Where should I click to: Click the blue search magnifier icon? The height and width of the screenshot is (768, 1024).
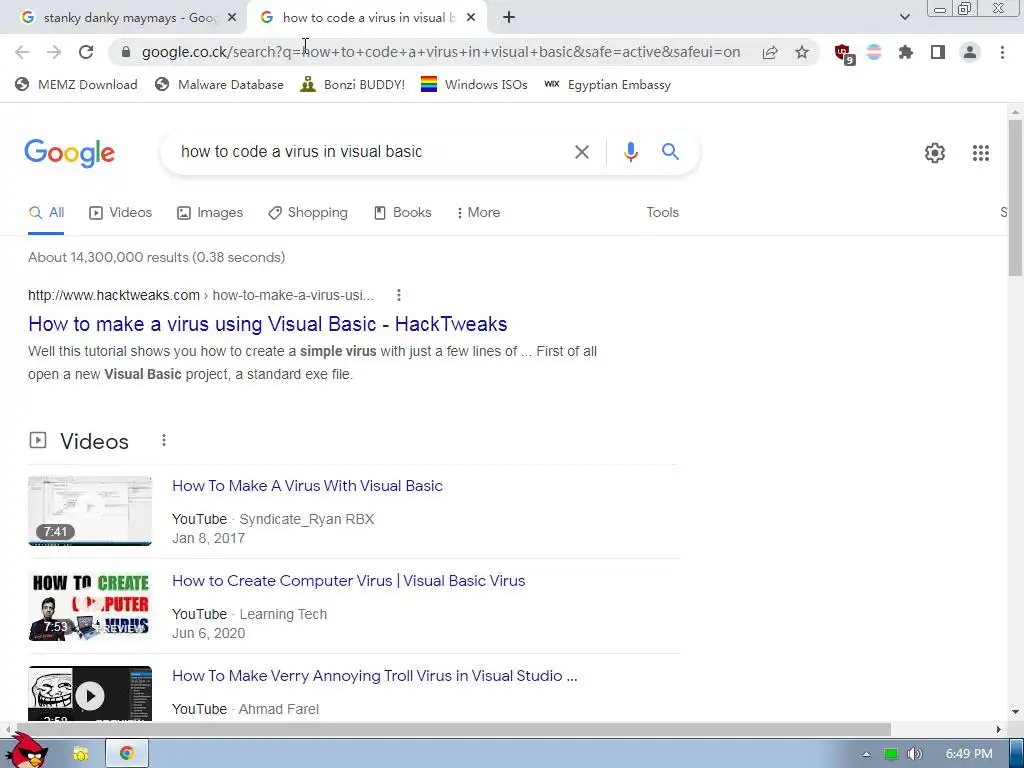pyautogui.click(x=670, y=152)
